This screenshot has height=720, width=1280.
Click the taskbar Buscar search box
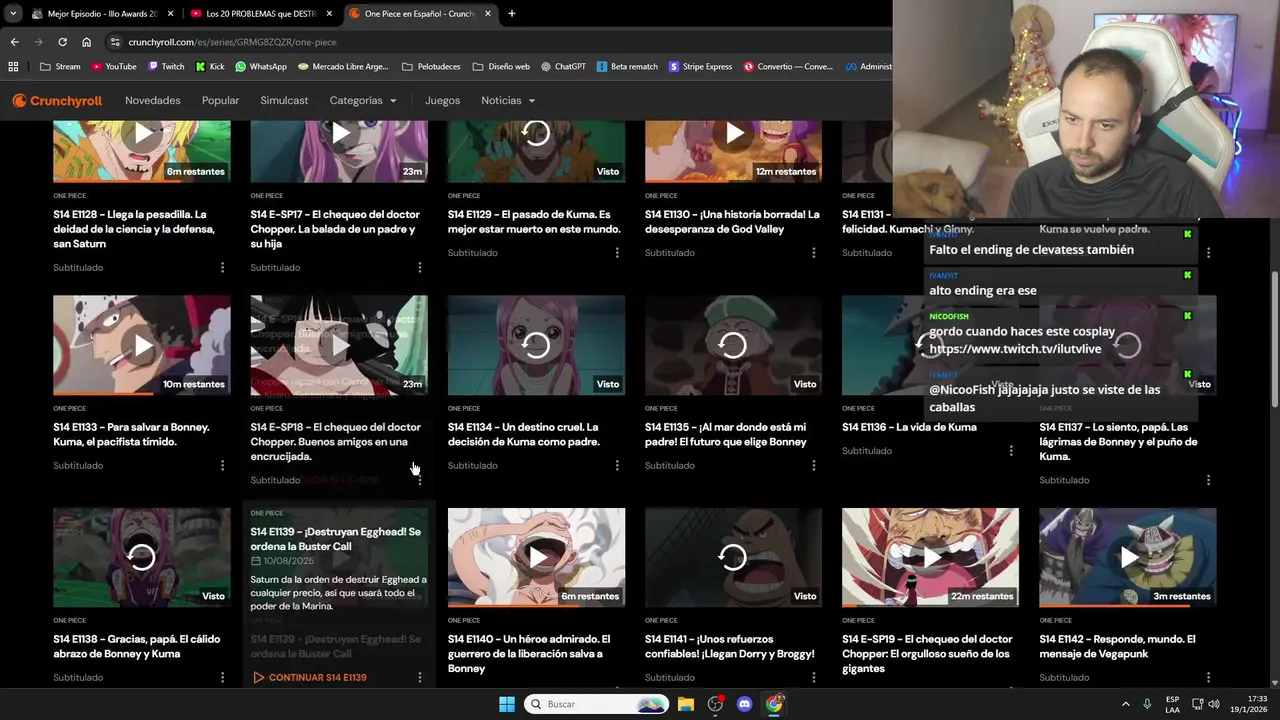[x=597, y=704]
